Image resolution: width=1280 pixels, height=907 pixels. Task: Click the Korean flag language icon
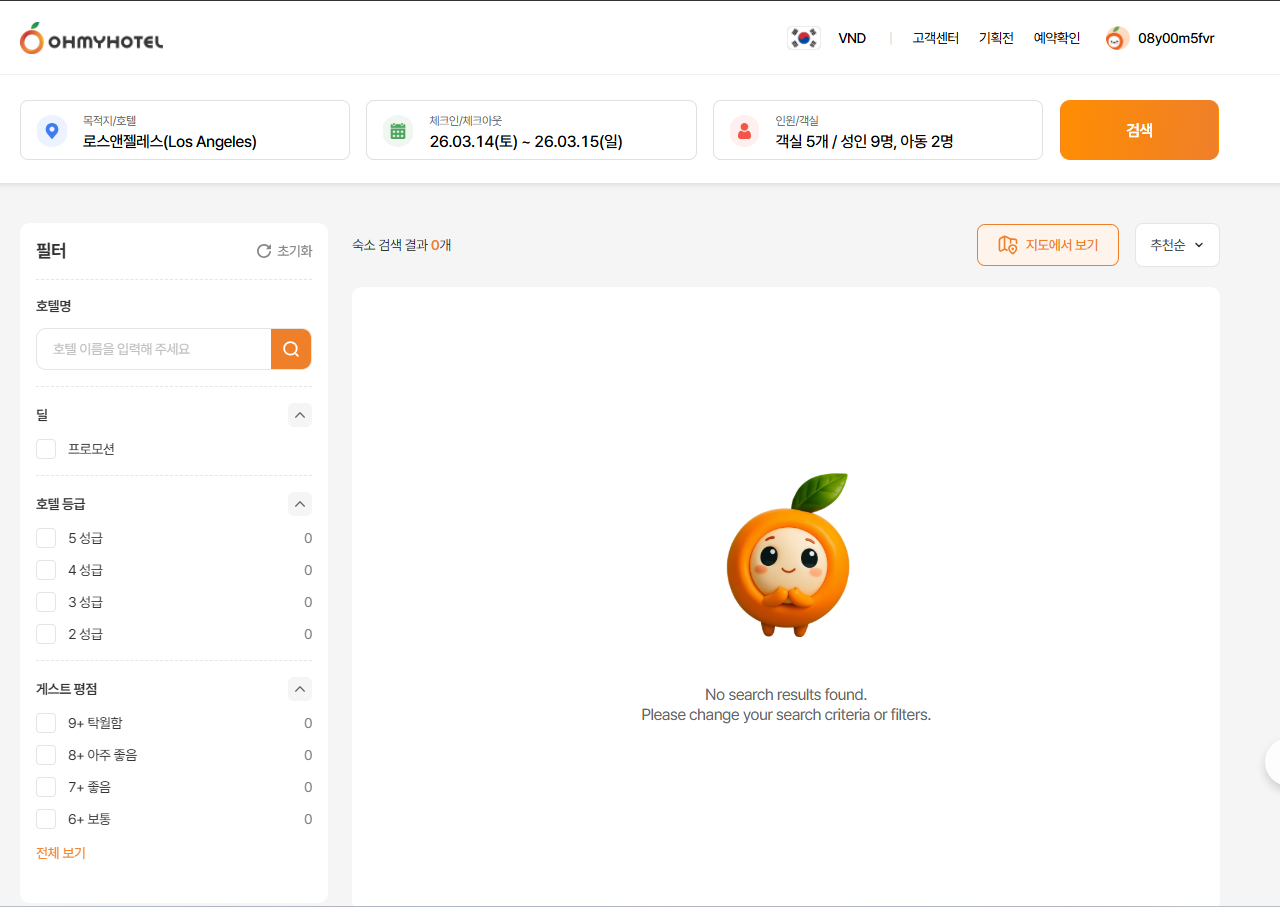coord(804,38)
